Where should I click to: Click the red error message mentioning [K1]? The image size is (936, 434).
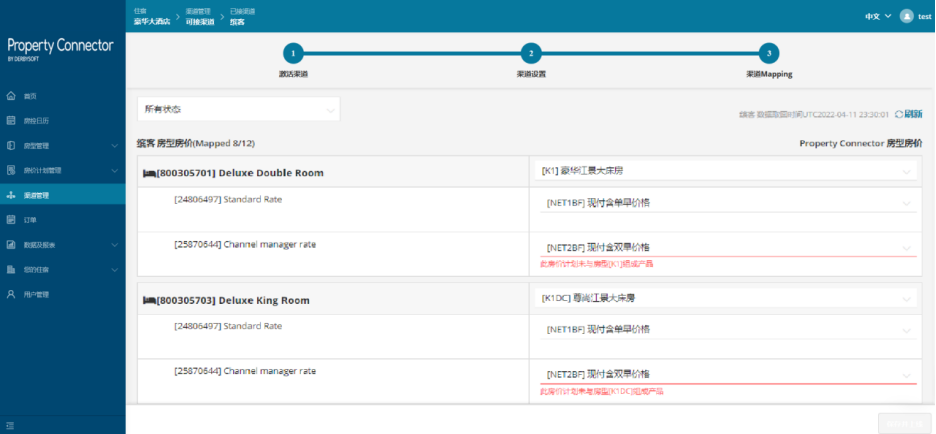[x=596, y=263]
